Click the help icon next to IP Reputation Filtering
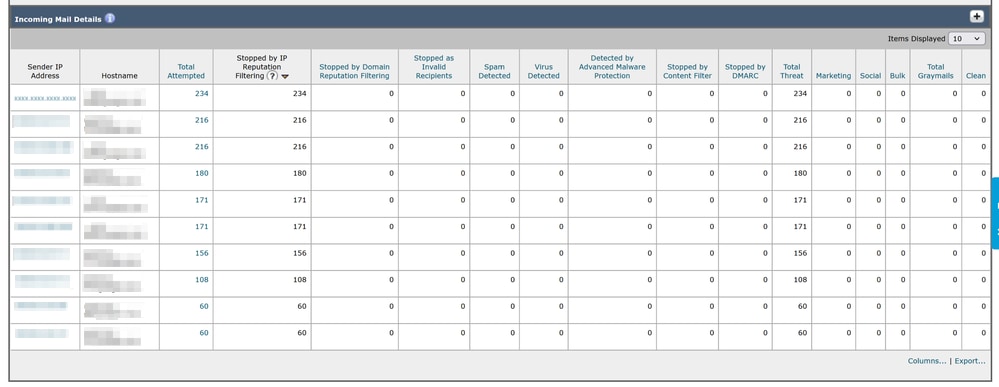The height and width of the screenshot is (387, 999). [272, 76]
